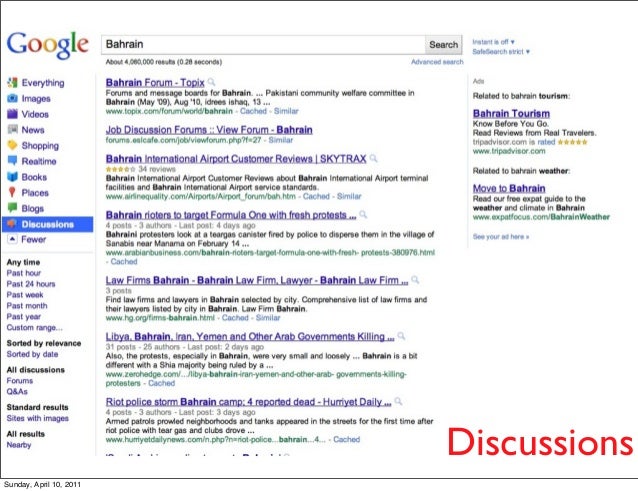
Task: Click the News newspaper icon
Action: 12,130
